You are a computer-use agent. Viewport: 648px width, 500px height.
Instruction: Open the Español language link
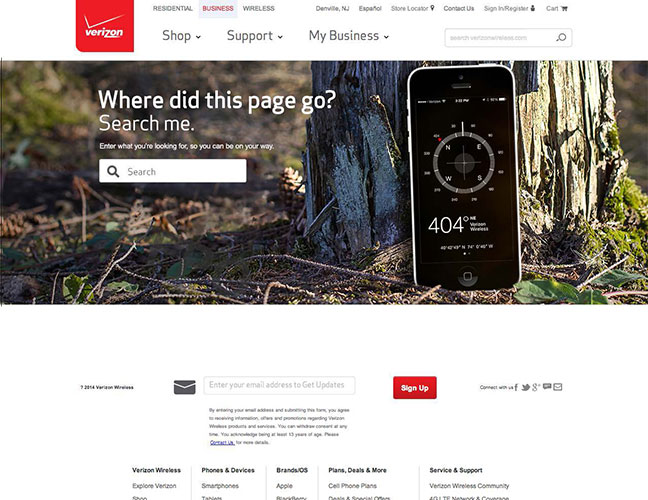coord(370,8)
